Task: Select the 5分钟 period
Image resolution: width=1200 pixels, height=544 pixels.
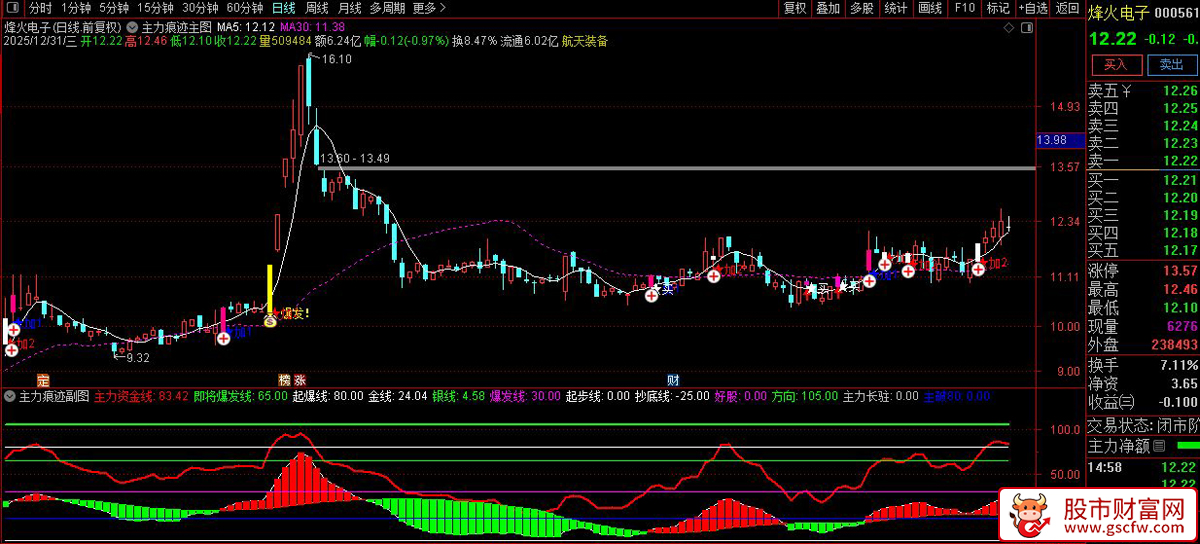Action: (x=115, y=8)
